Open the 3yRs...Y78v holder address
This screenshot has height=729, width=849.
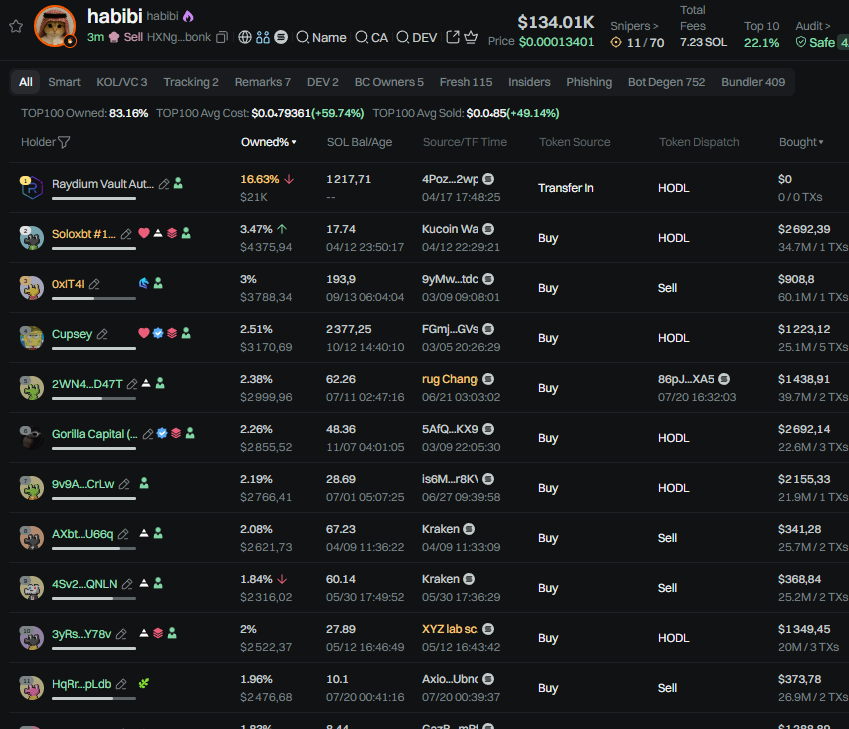tap(81, 634)
